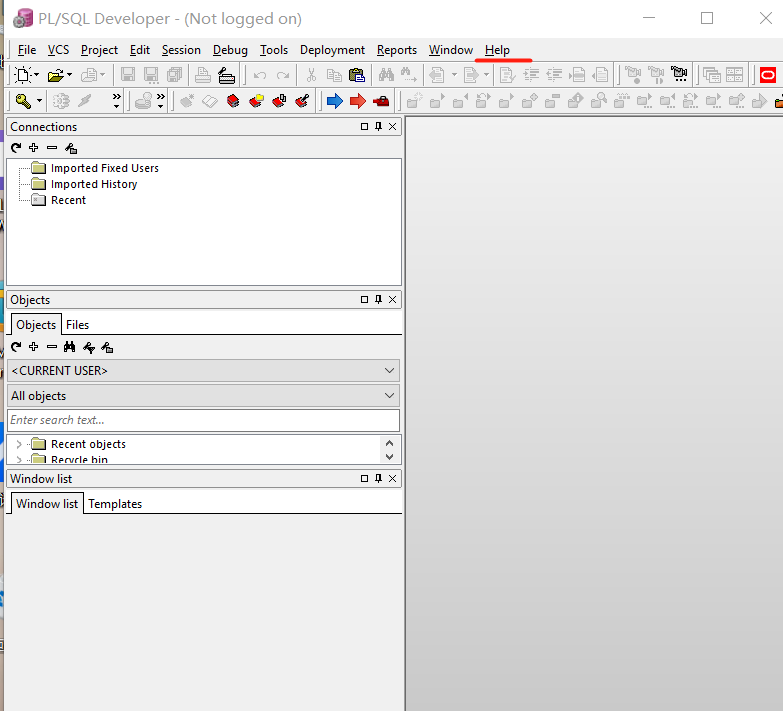
Task: Open the Deployment menu
Action: pos(333,50)
